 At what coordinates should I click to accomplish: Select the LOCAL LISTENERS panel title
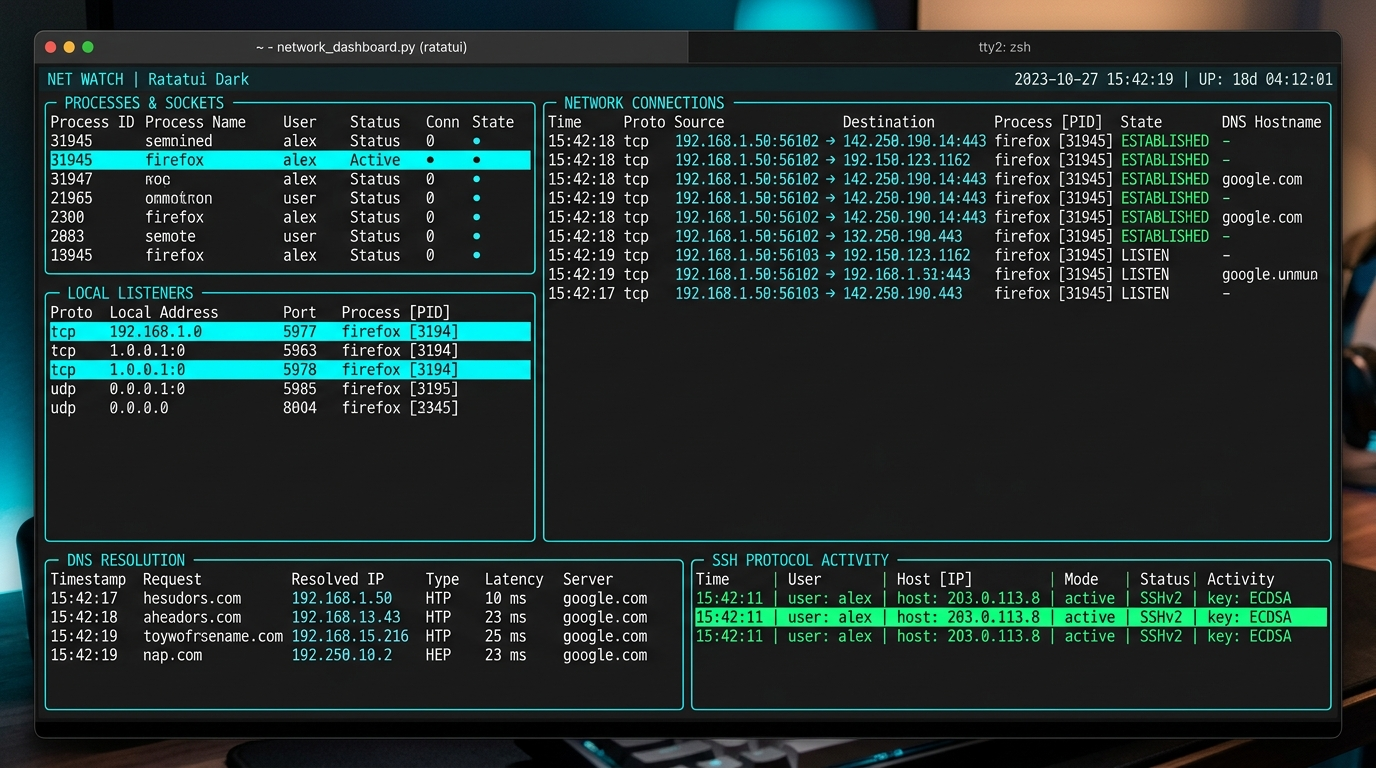(130, 293)
